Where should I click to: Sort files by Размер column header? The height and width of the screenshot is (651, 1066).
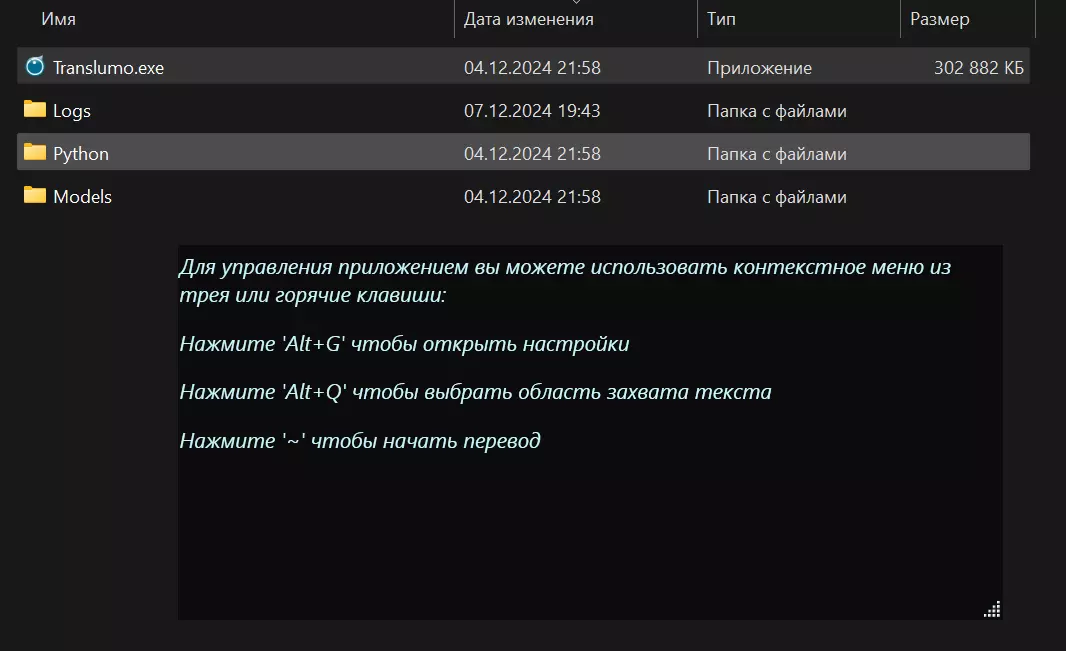tap(939, 19)
